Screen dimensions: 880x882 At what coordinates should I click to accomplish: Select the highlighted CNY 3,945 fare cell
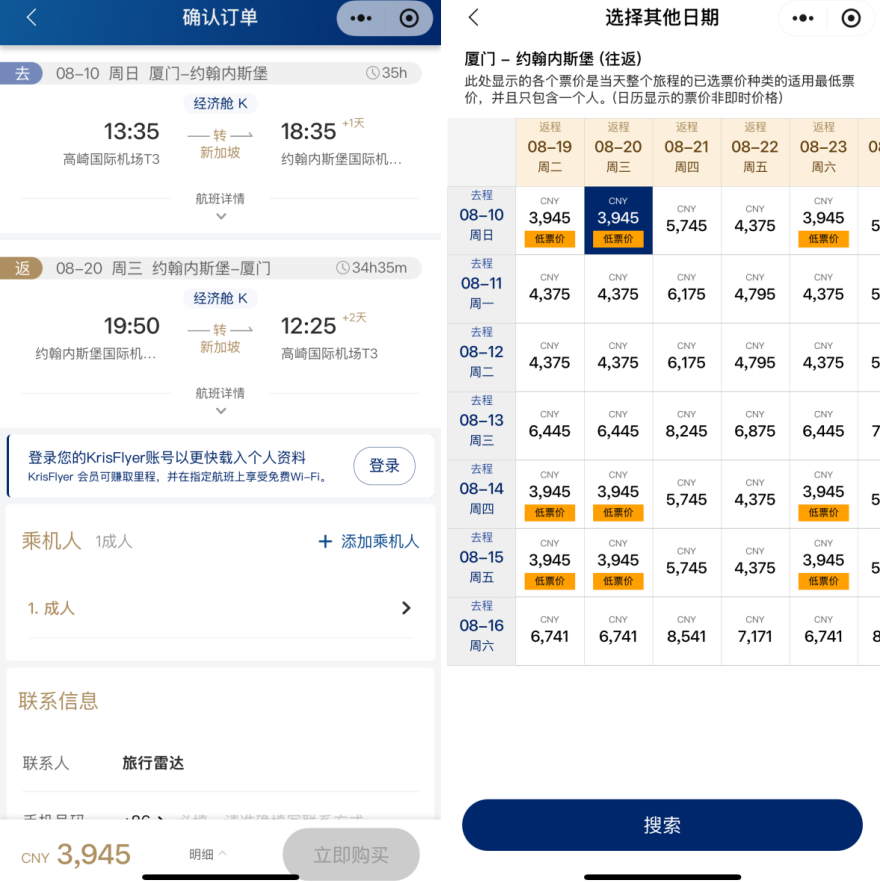tap(617, 218)
